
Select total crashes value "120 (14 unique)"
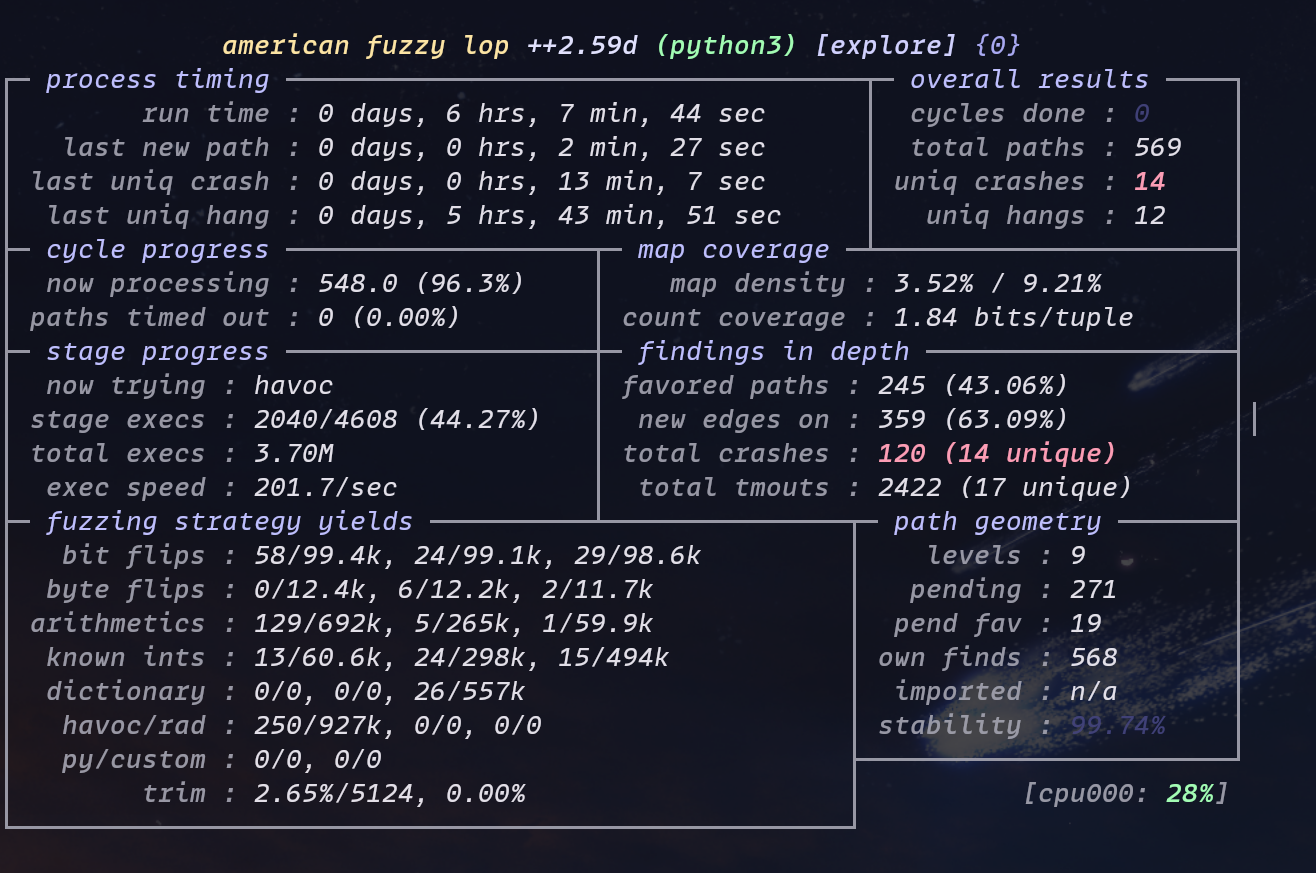coord(998,454)
